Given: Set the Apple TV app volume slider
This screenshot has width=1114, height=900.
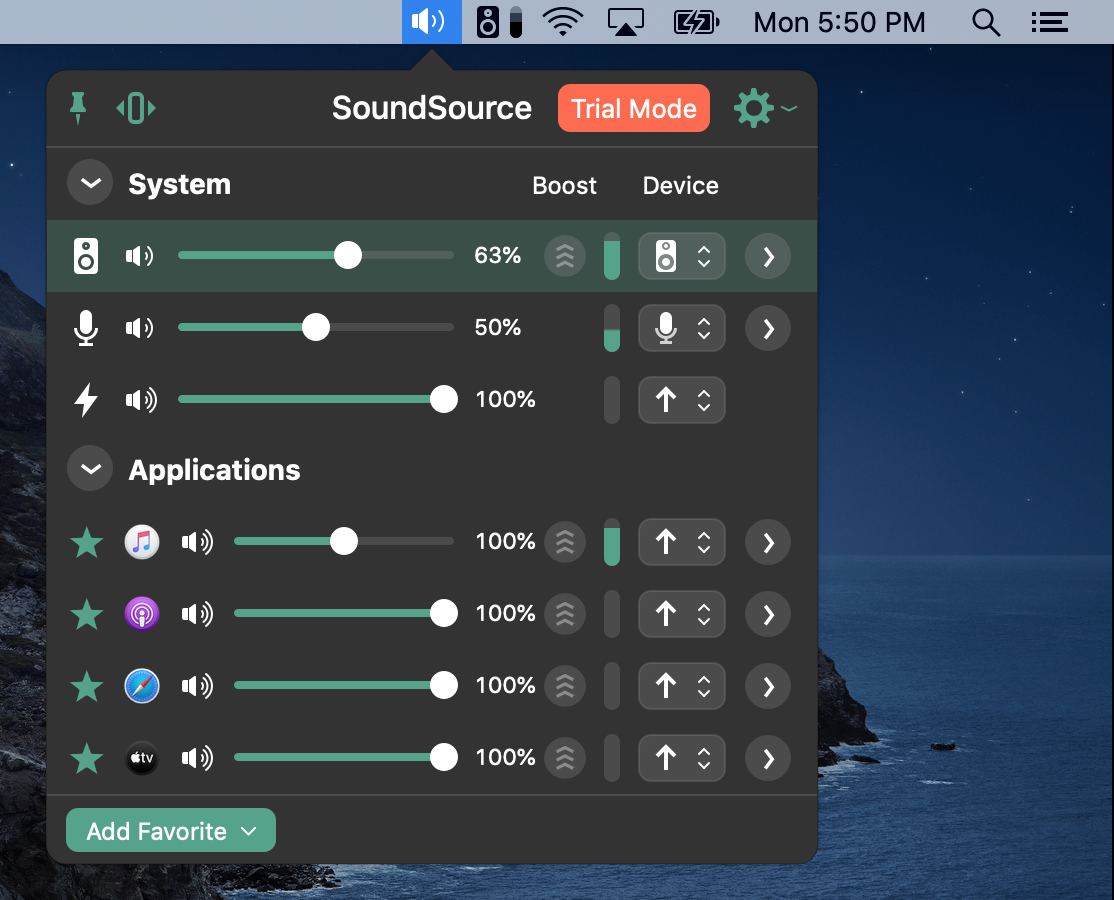Looking at the screenshot, I should coord(346,757).
